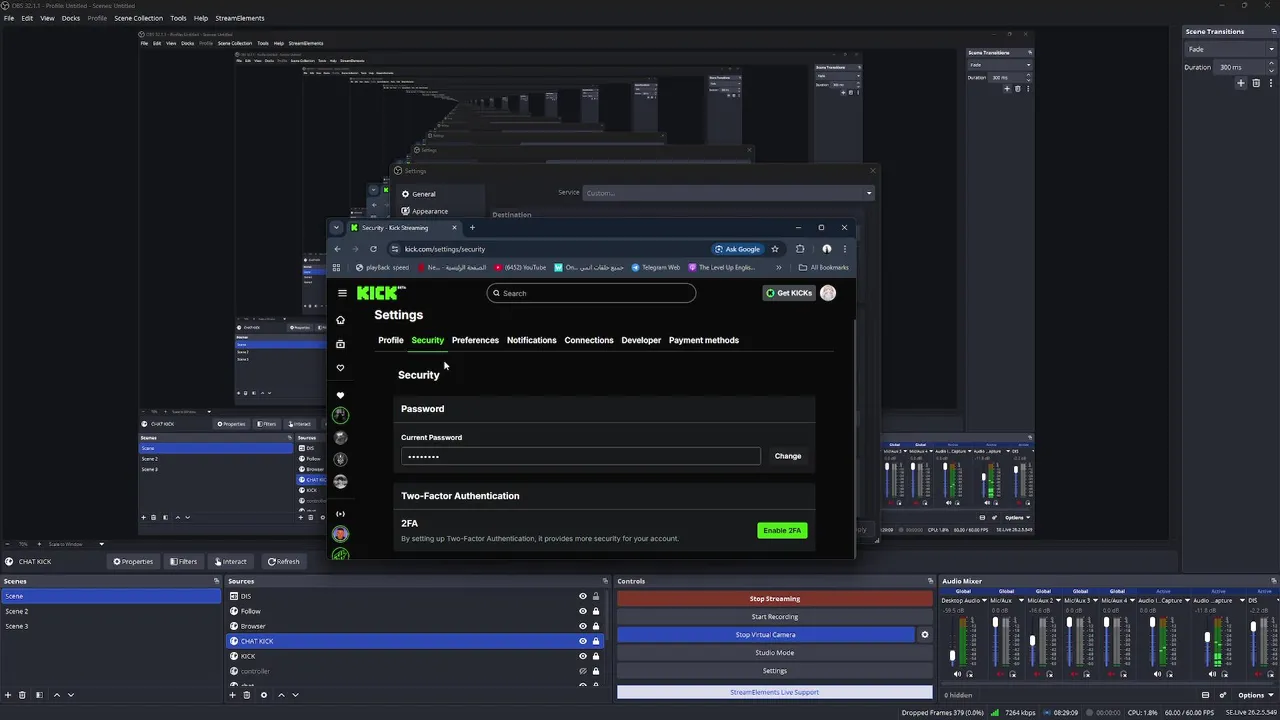Image resolution: width=1280 pixels, height=720 pixels.
Task: Move source down arrow in Sources dock
Action: 295,695
